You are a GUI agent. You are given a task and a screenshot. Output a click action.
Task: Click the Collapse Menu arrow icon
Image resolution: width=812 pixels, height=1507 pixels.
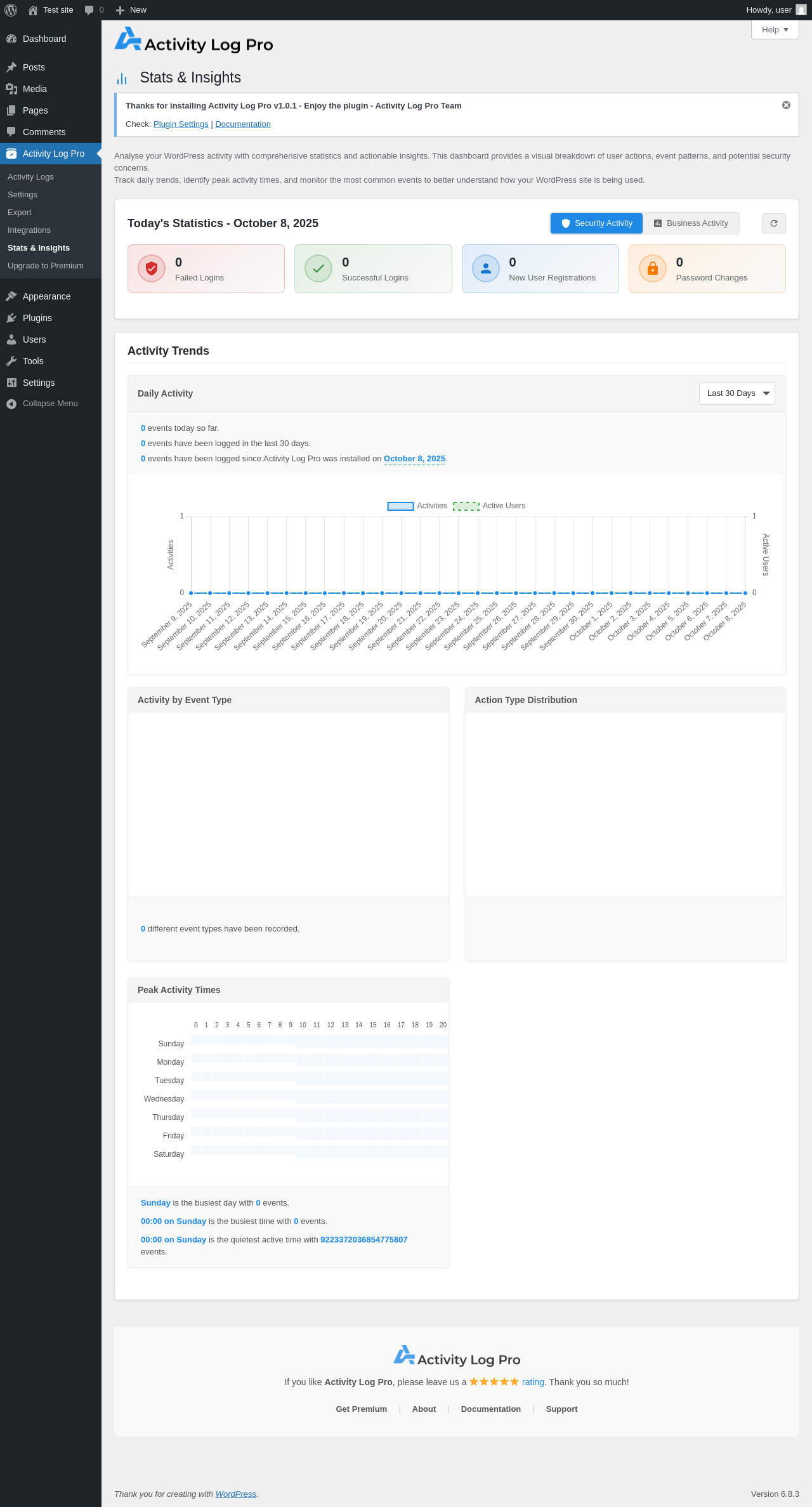point(11,404)
